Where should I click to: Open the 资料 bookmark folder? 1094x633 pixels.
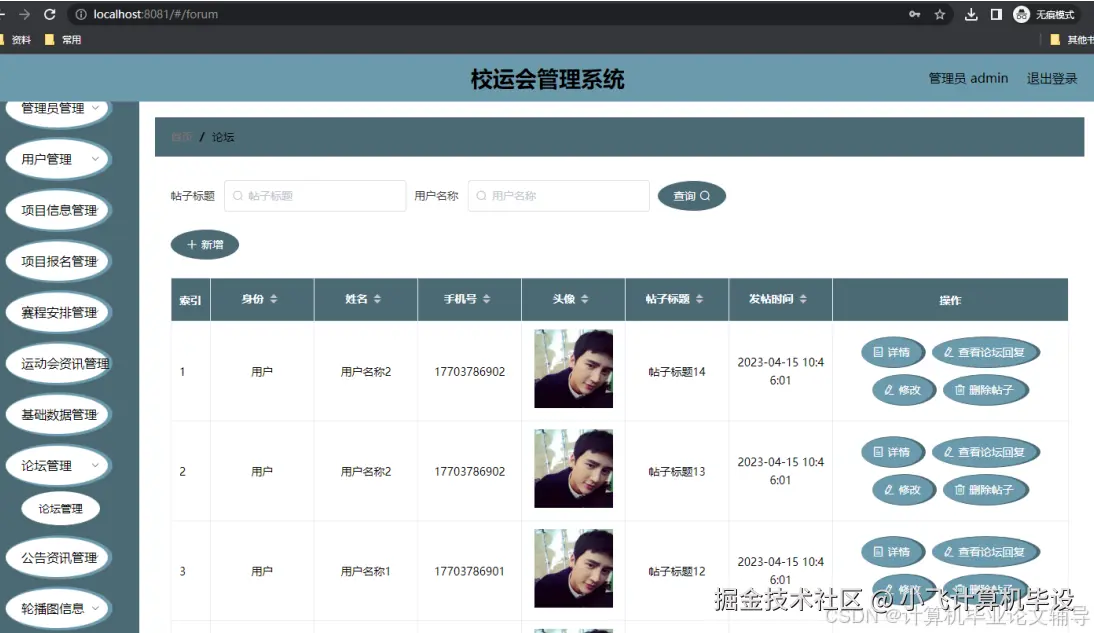(15, 40)
